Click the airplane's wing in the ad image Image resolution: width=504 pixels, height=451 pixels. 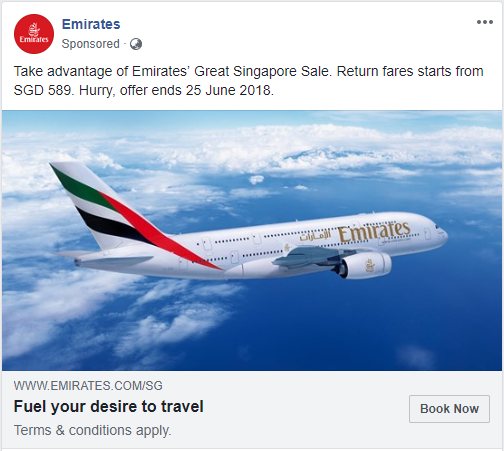(310, 256)
